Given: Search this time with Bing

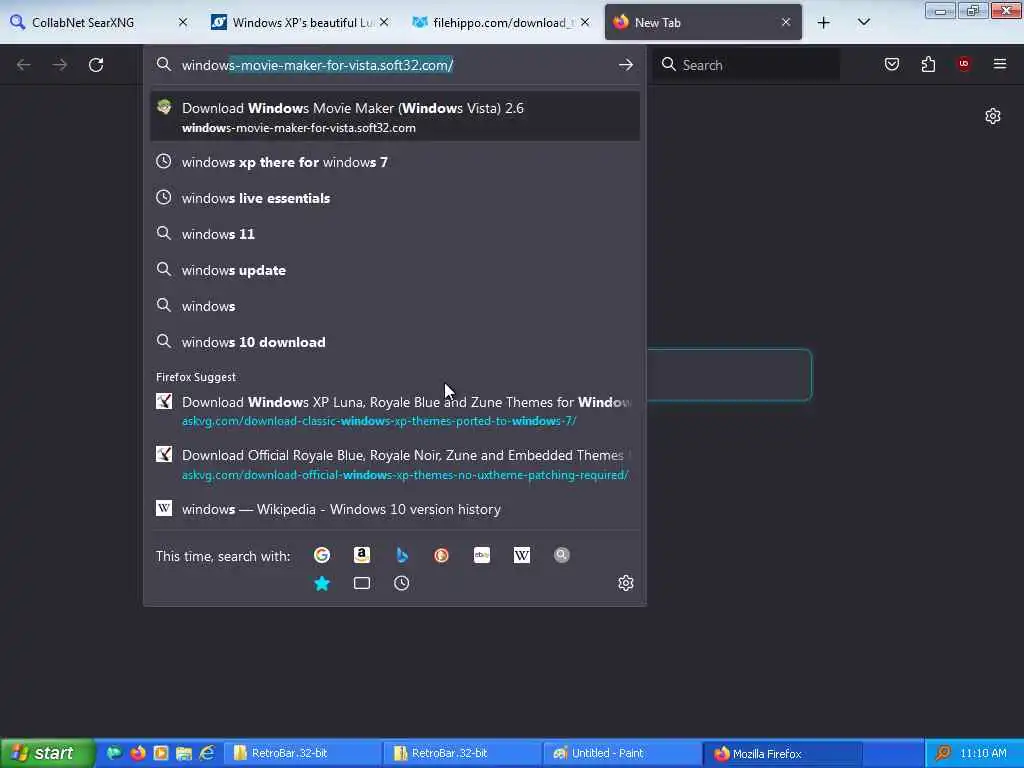Looking at the screenshot, I should click(402, 555).
